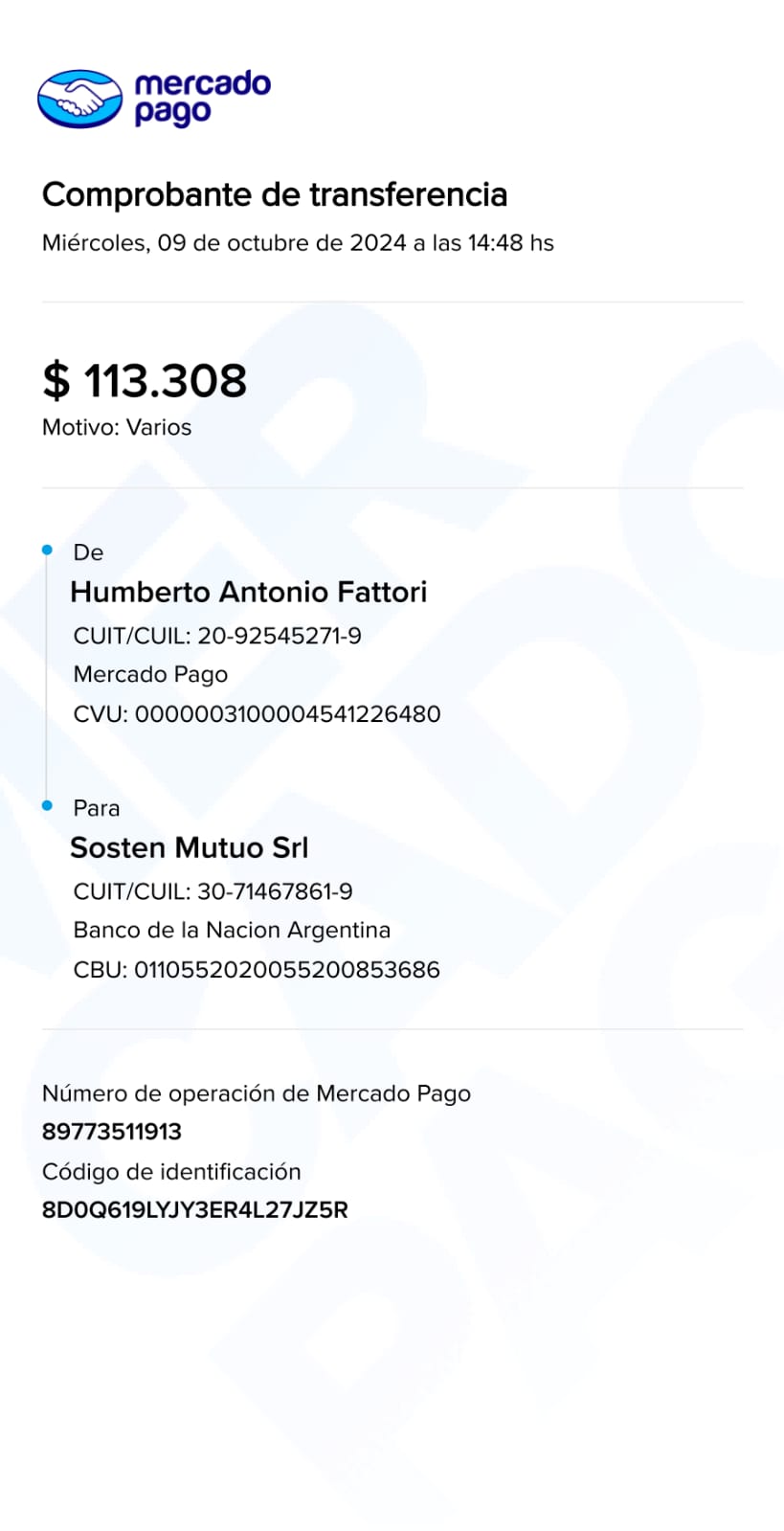784x1531 pixels.
Task: Select the recipient CUIT/CUIL 30-71467861-9
Action: coord(213,891)
